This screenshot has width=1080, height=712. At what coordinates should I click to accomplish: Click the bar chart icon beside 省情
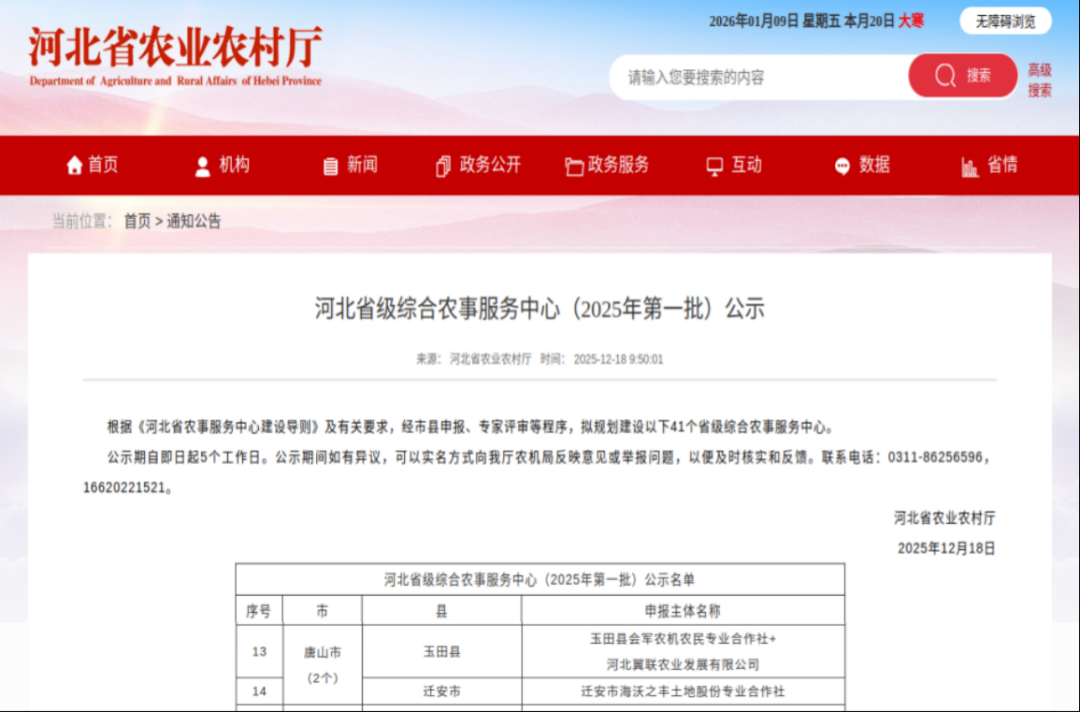(x=970, y=166)
